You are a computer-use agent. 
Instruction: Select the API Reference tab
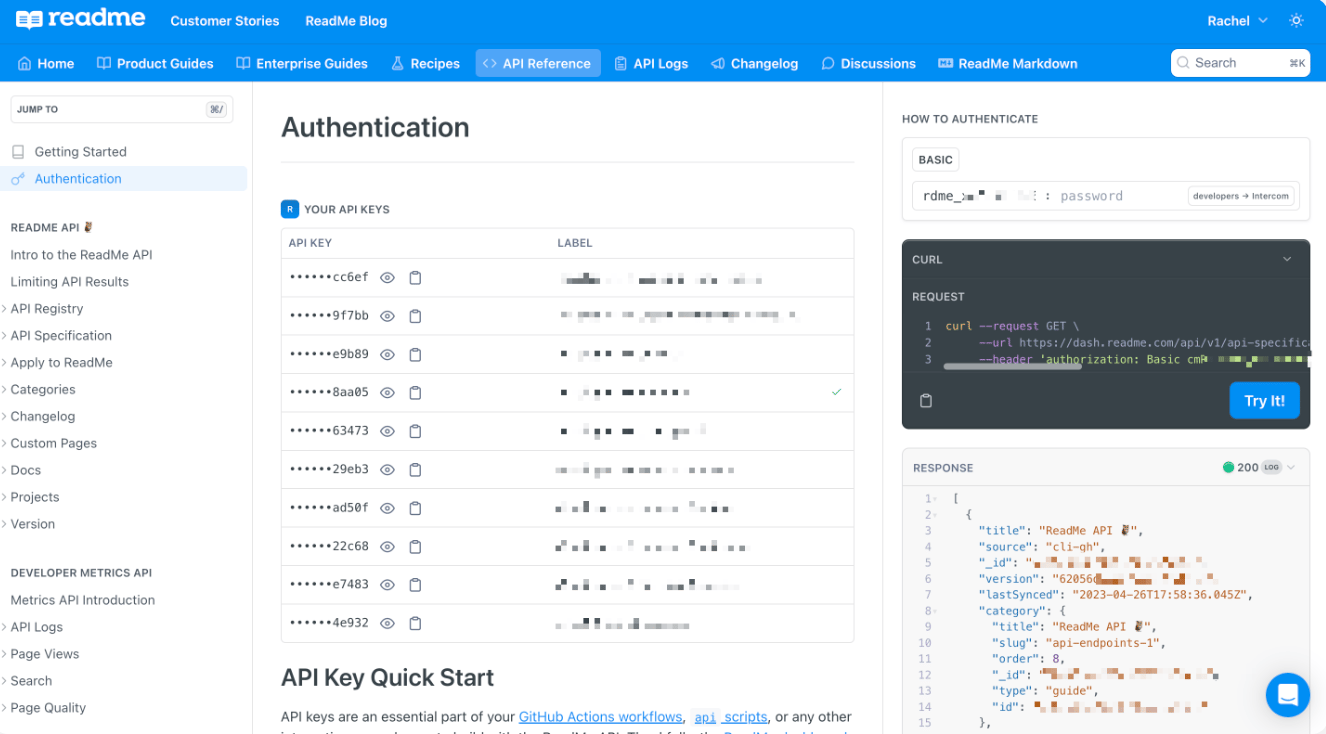(538, 63)
